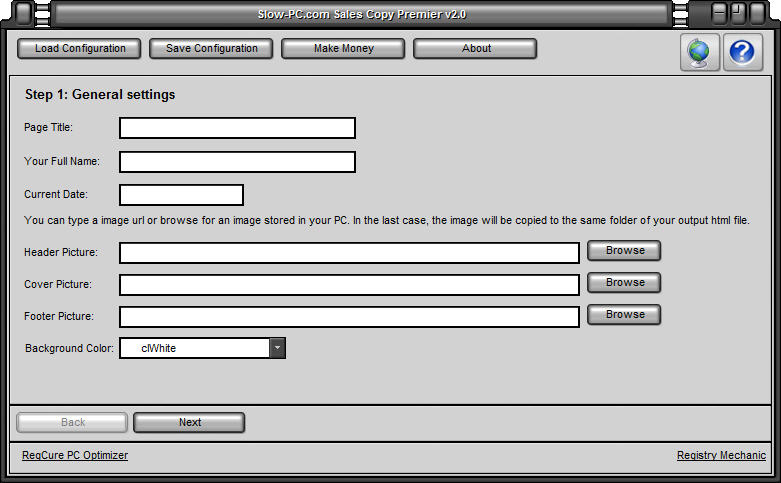The image size is (781, 483).
Task: Click into the Page Title field
Action: [237, 128]
